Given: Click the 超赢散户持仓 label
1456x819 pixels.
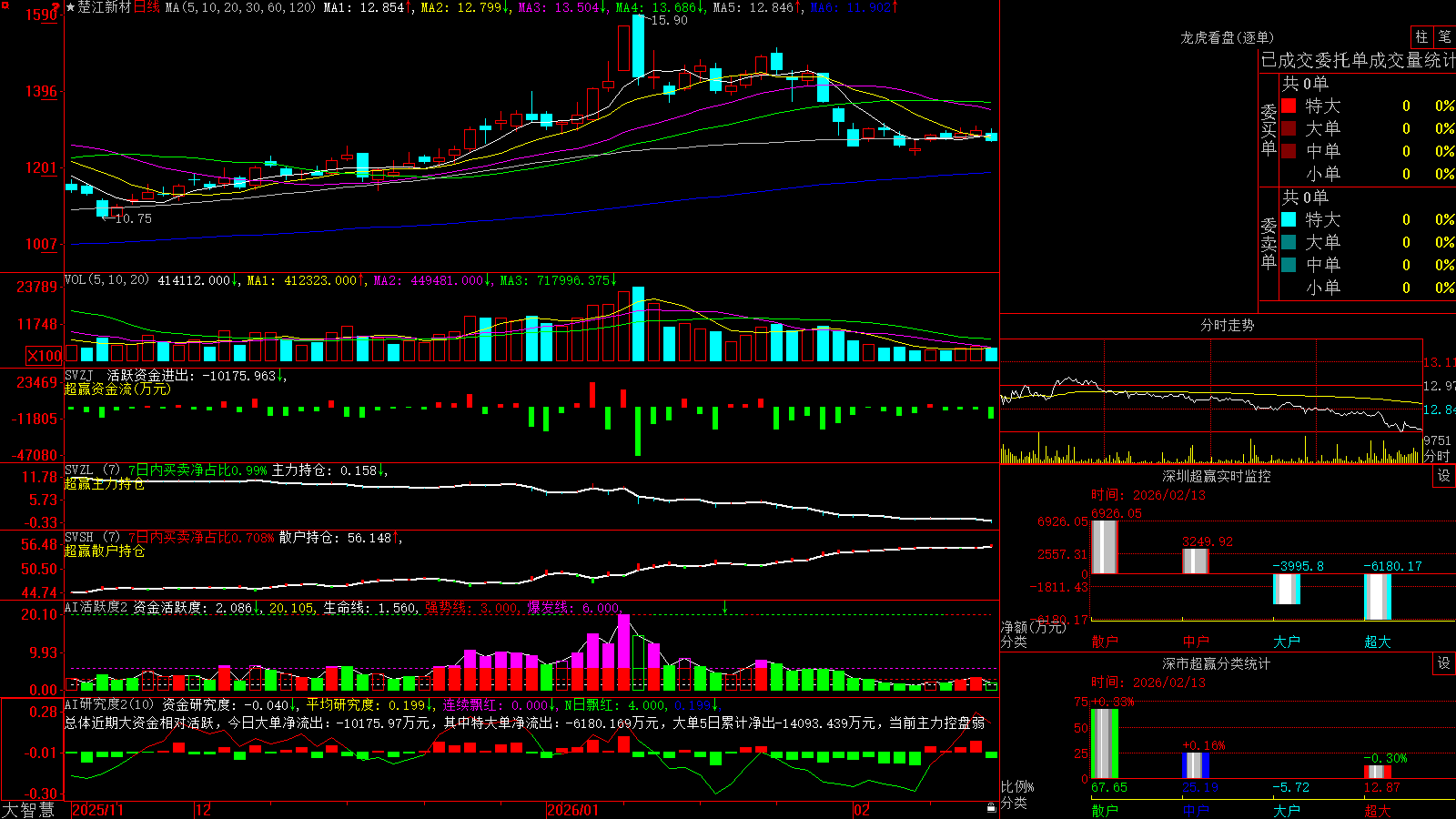Looking at the screenshot, I should pos(104,551).
